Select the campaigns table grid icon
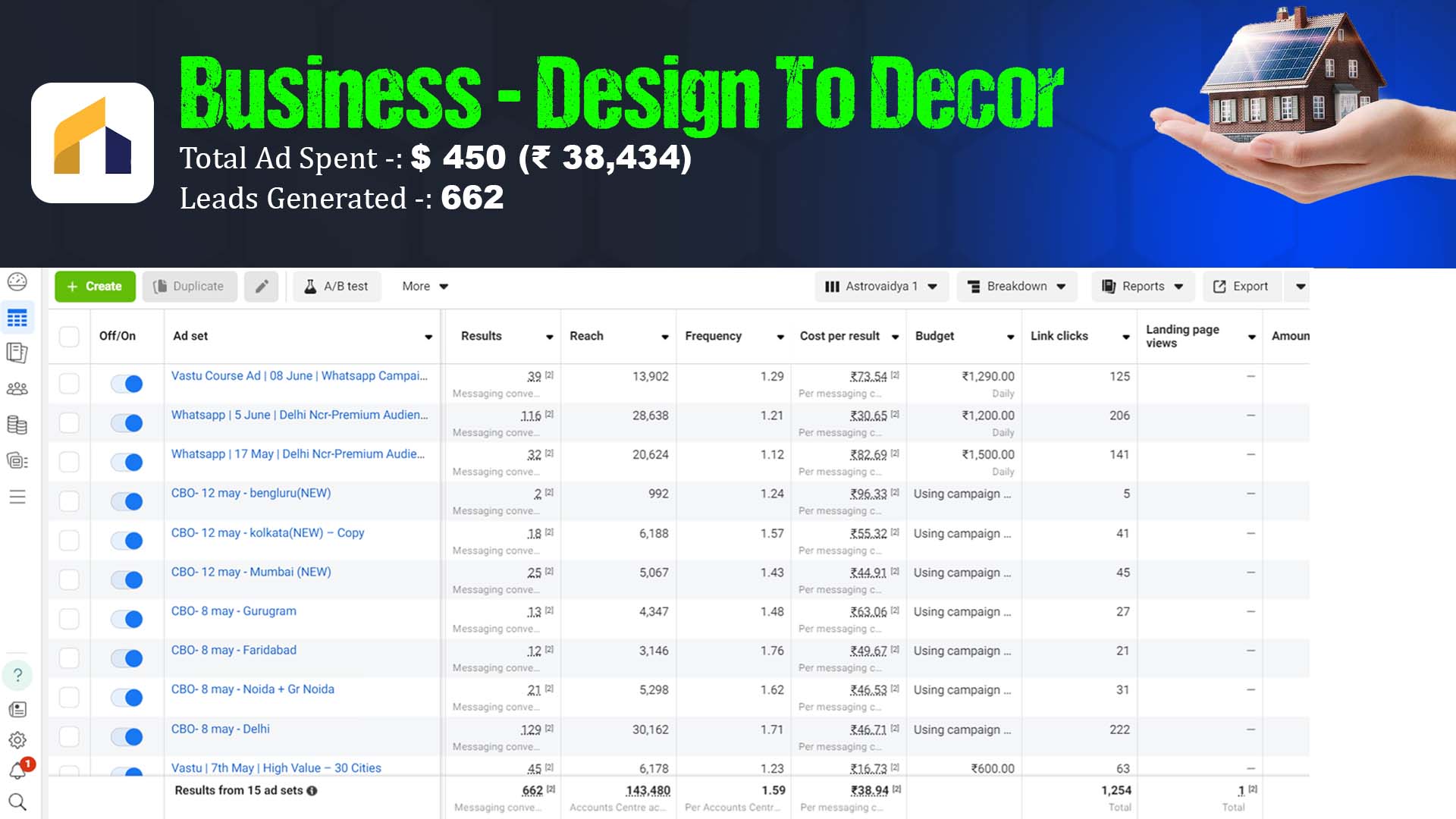This screenshot has height=819, width=1456. [17, 318]
